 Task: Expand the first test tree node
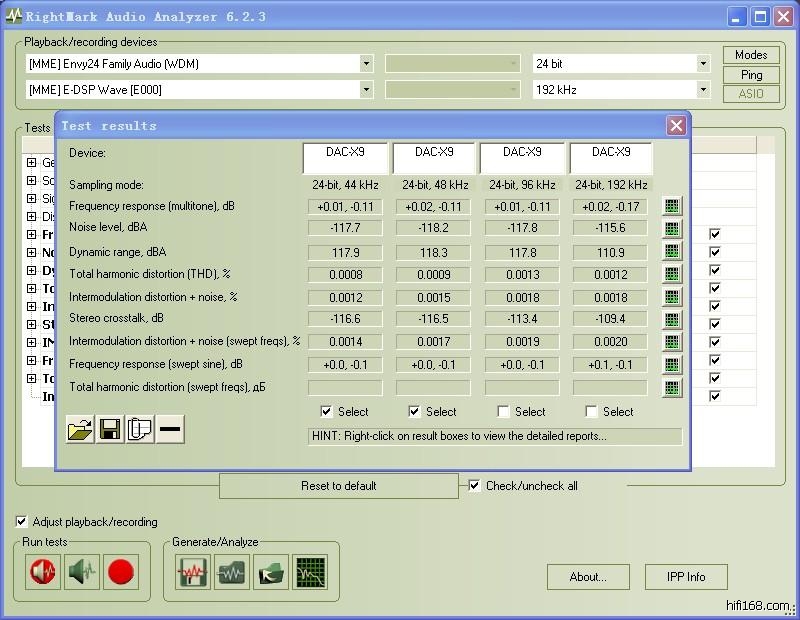[32, 163]
